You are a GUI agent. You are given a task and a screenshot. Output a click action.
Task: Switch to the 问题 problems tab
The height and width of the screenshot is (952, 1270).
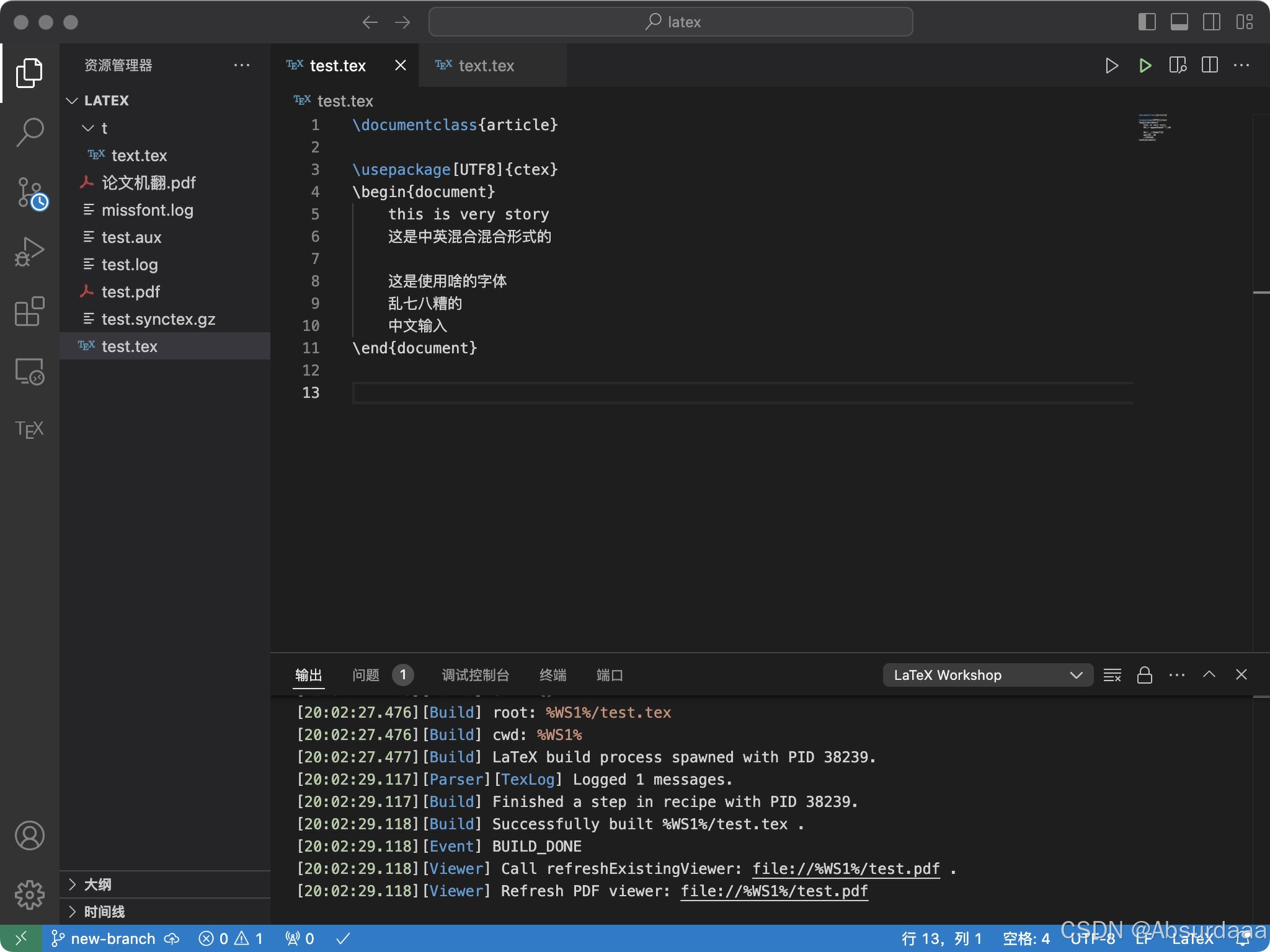point(382,675)
